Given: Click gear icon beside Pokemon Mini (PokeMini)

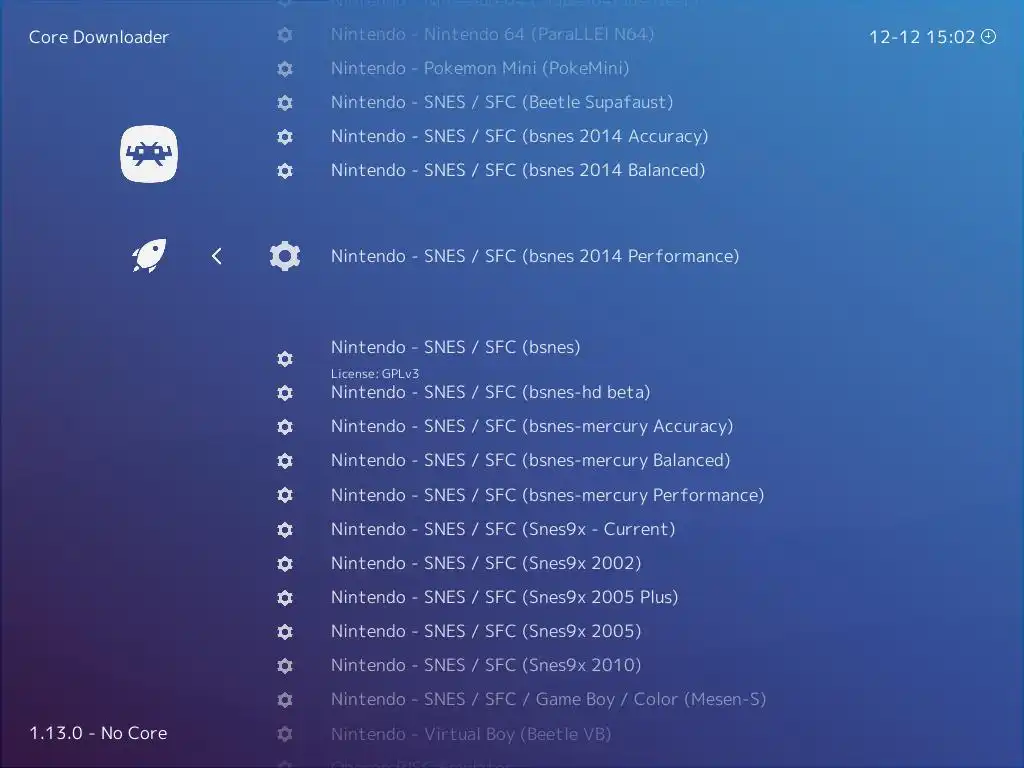Looking at the screenshot, I should (x=285, y=69).
